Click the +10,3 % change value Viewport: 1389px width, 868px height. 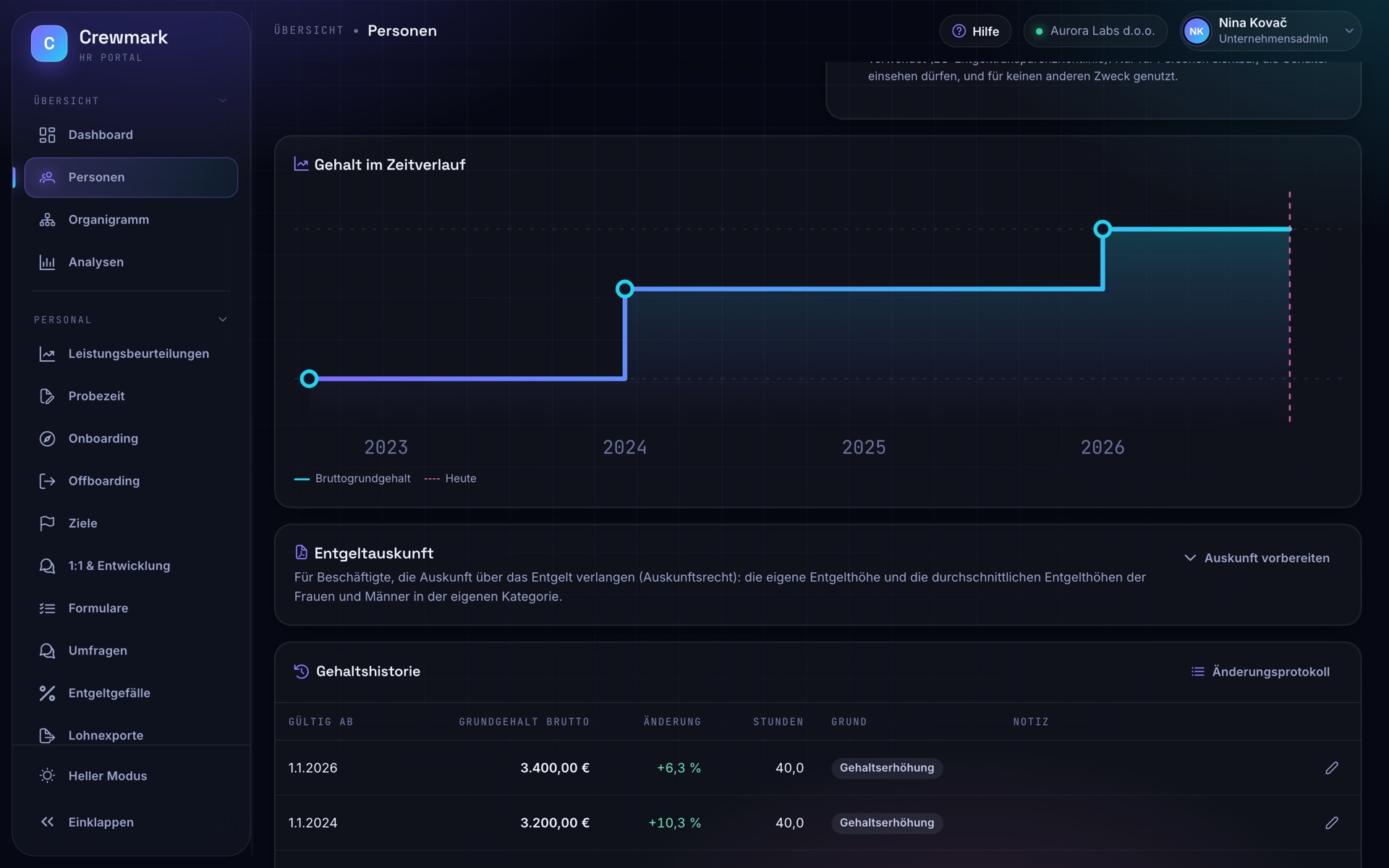pyautogui.click(x=674, y=823)
